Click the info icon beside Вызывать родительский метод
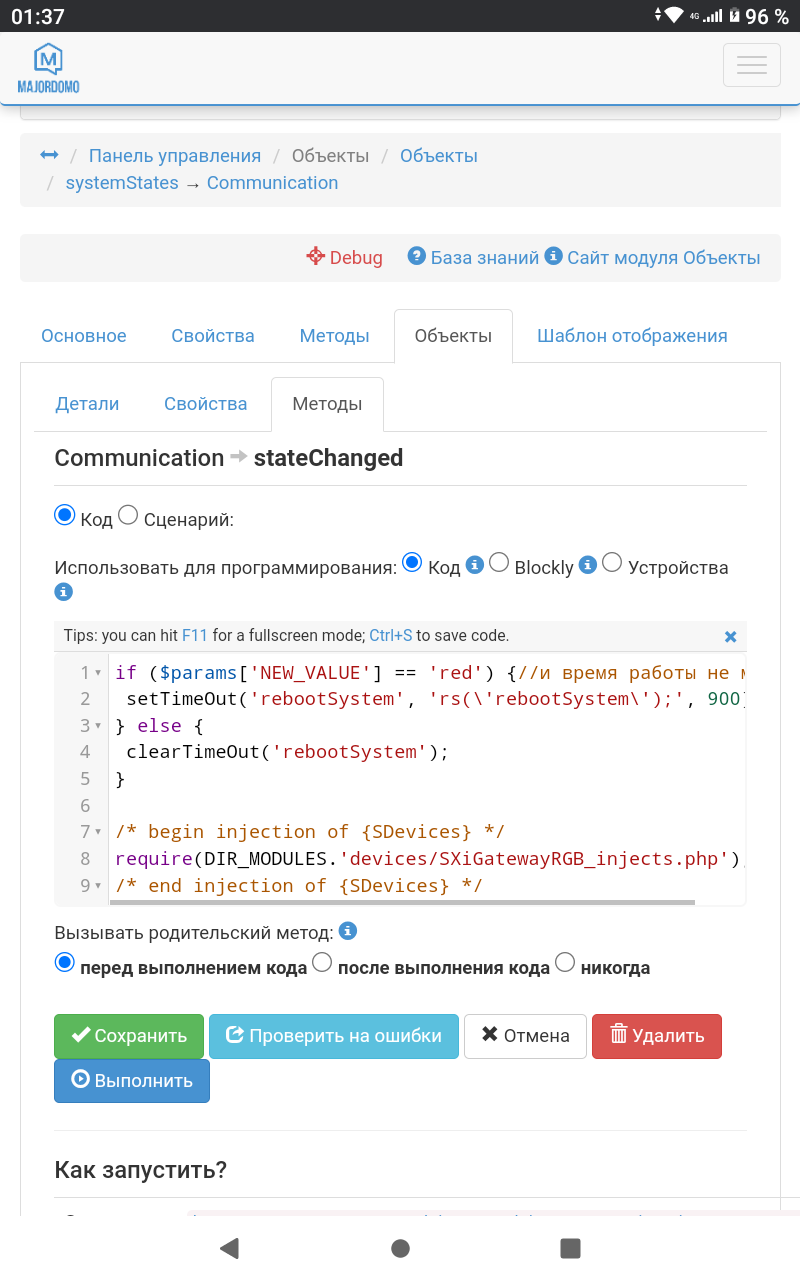Viewport: 800px width, 1280px height. click(347, 931)
